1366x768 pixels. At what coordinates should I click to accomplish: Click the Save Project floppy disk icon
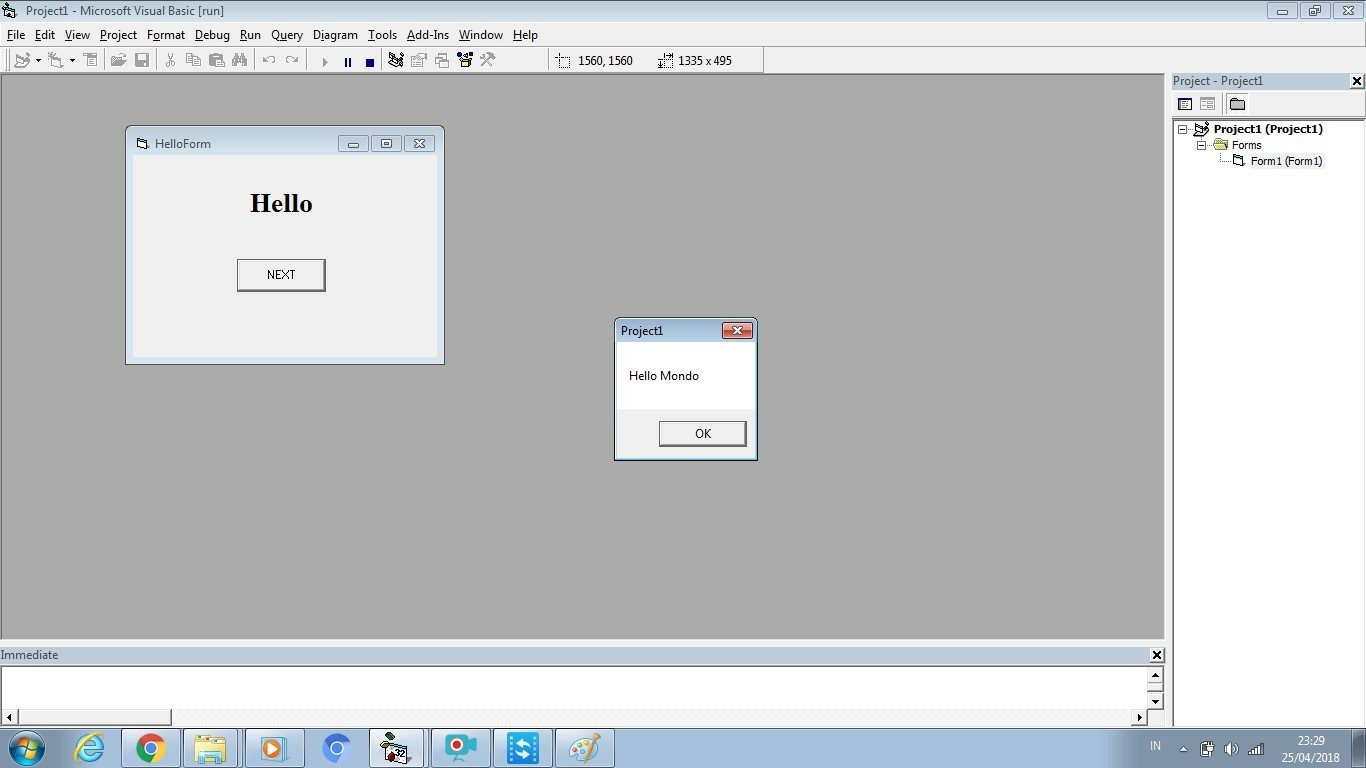click(x=142, y=61)
